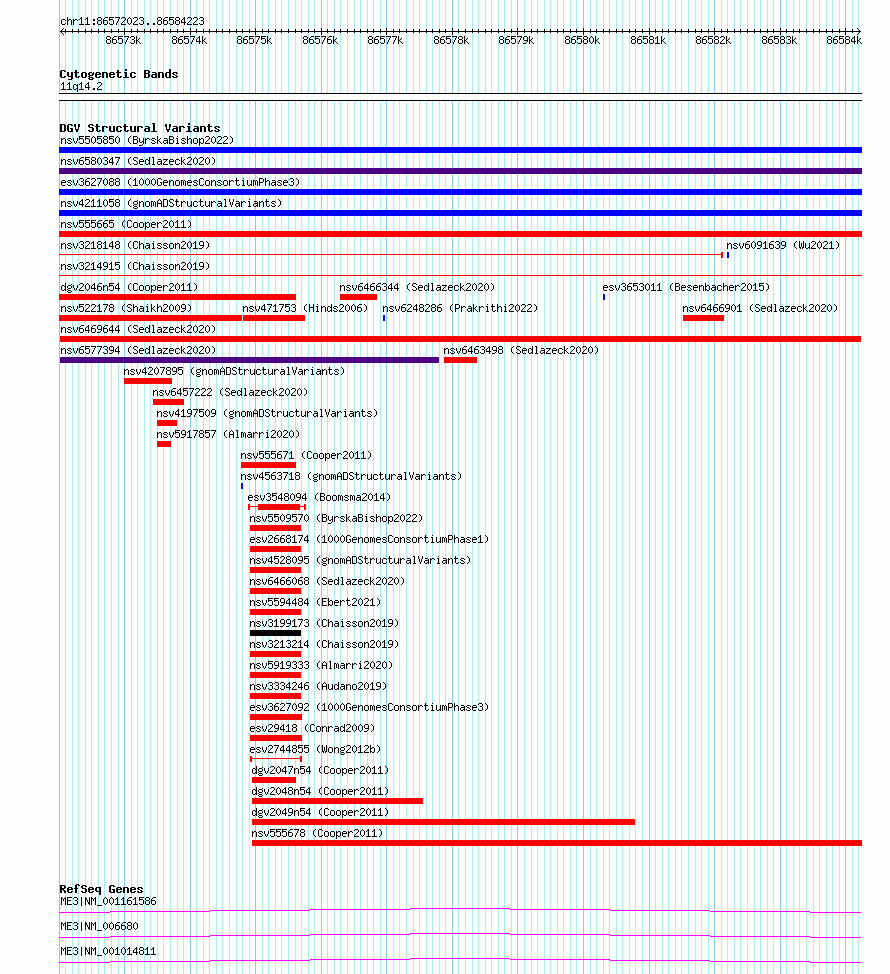Click nsv4207895 (gnomADStructuralVariants) label
The image size is (890, 974).
point(234,371)
